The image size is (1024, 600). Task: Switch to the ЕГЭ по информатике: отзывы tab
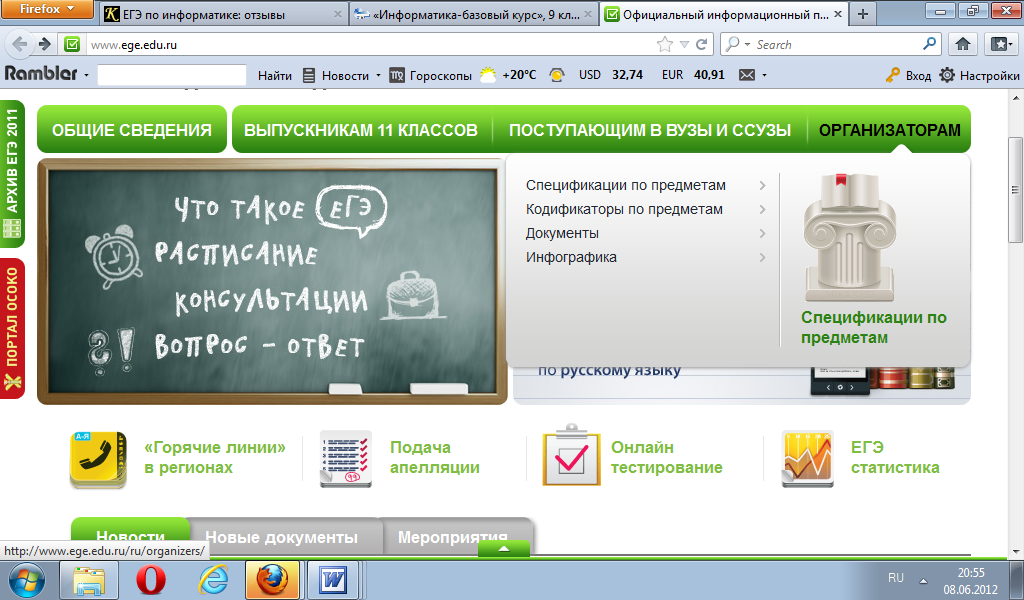[x=225, y=14]
